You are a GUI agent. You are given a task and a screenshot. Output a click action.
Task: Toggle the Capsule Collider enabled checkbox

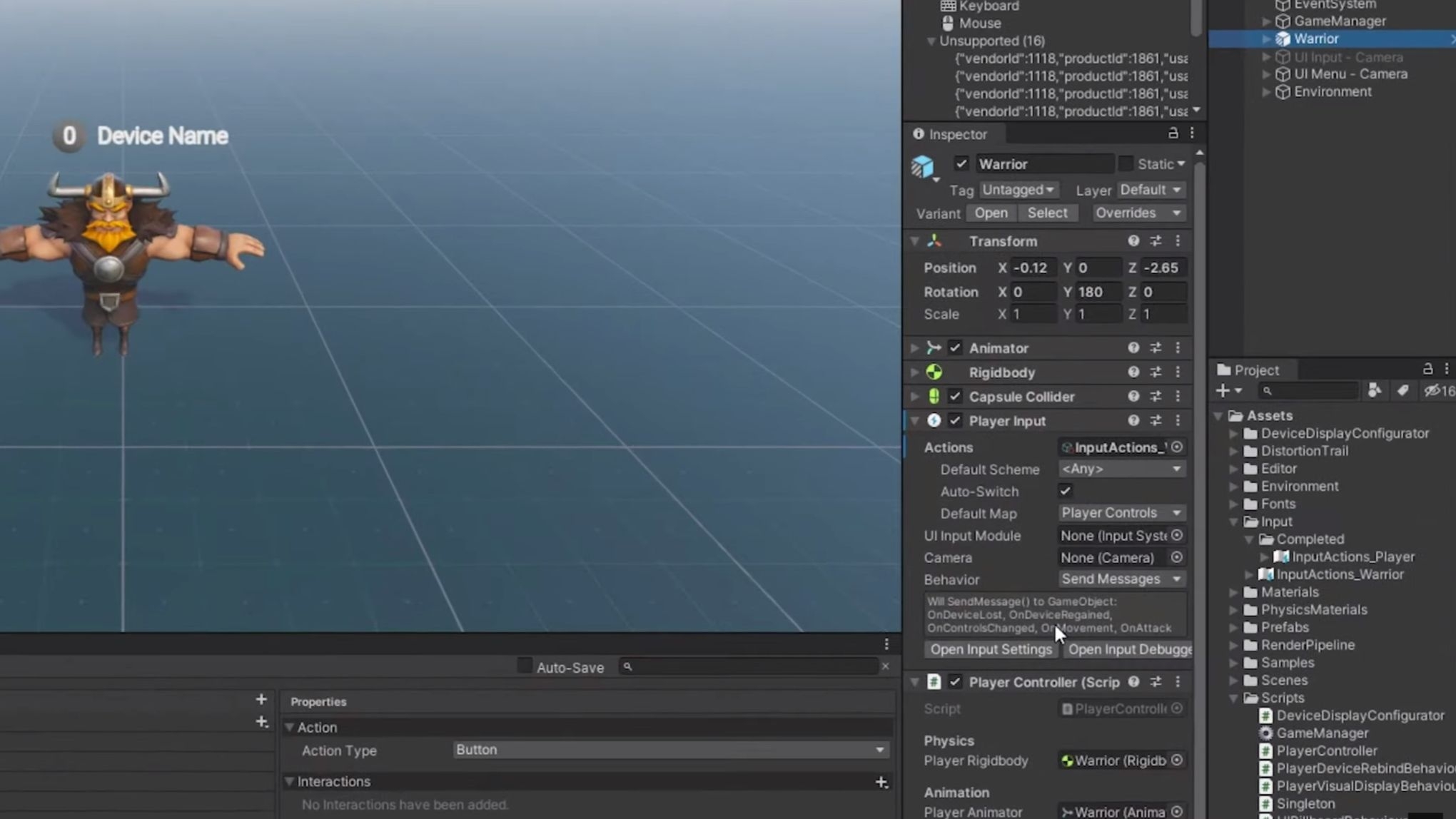pos(955,397)
